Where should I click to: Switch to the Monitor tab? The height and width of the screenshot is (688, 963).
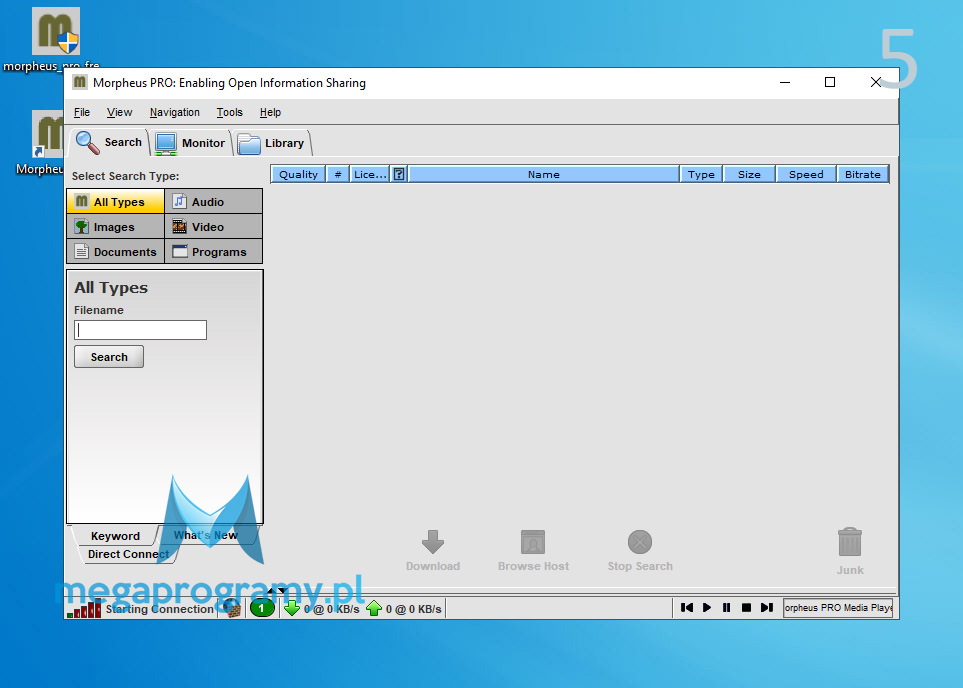pos(190,143)
